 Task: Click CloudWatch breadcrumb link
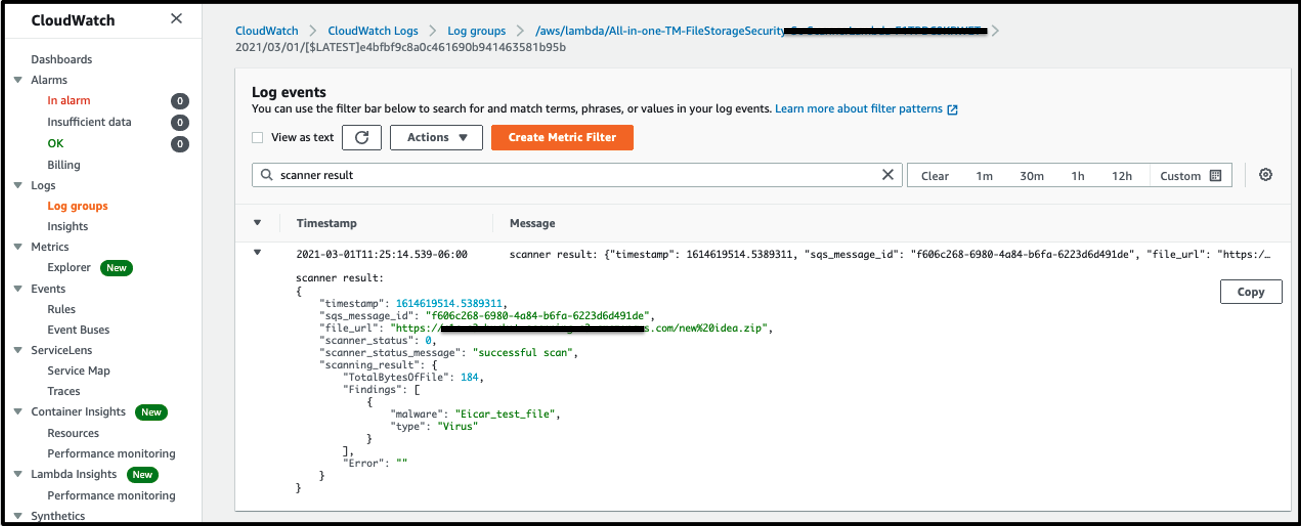click(266, 31)
